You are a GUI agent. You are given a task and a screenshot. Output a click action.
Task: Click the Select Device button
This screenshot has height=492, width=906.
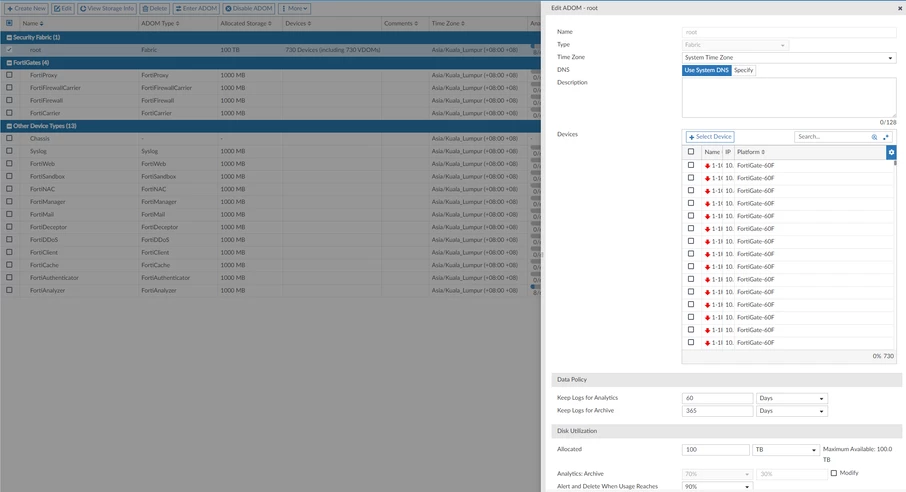pyautogui.click(x=710, y=137)
